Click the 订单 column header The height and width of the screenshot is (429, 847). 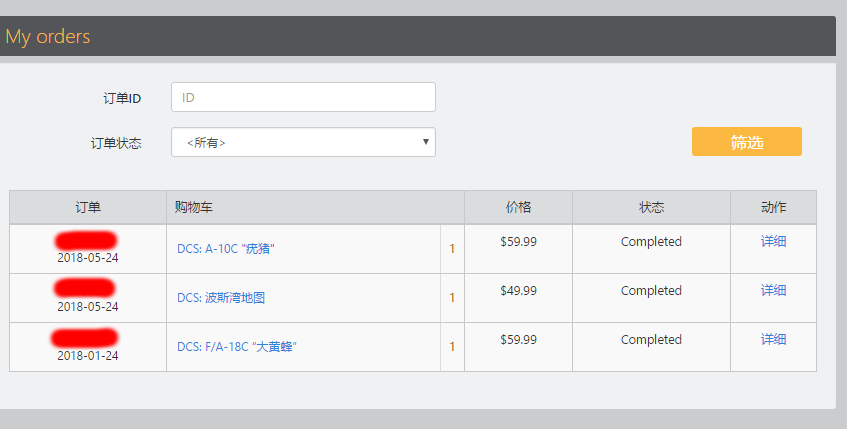point(88,207)
